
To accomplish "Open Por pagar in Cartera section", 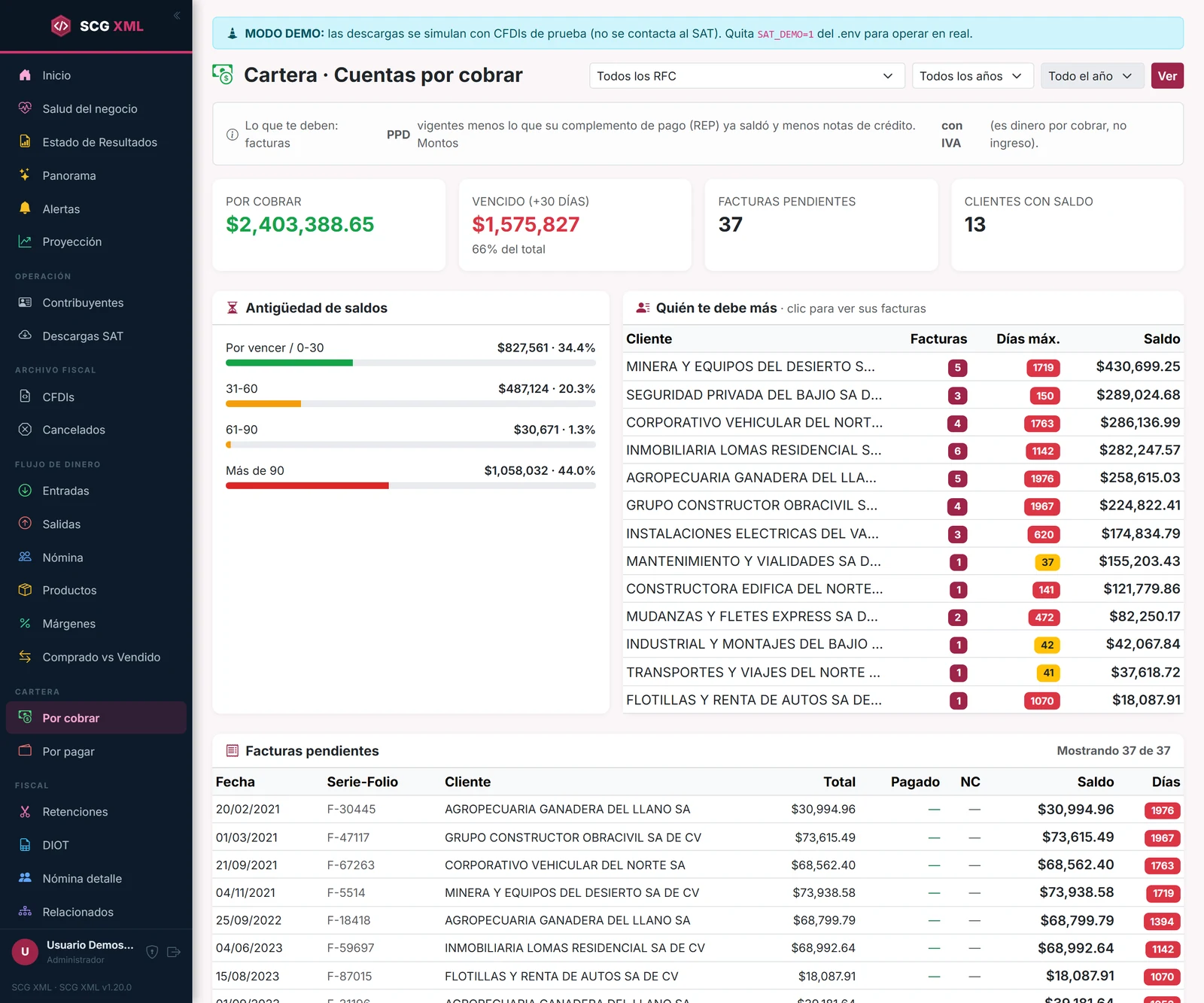I will (96, 751).
